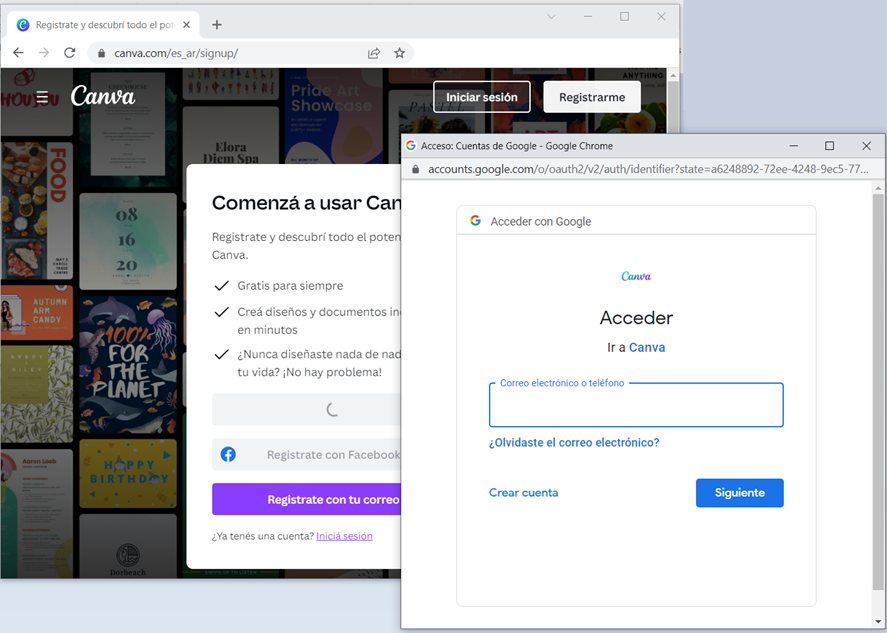Click the Siguiente button
This screenshot has width=887, height=633.
tap(739, 493)
